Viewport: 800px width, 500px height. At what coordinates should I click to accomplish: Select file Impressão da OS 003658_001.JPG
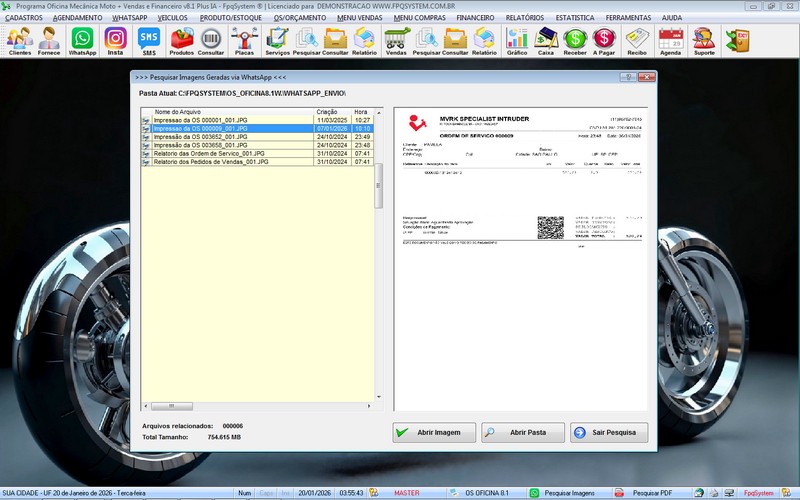coord(257,145)
